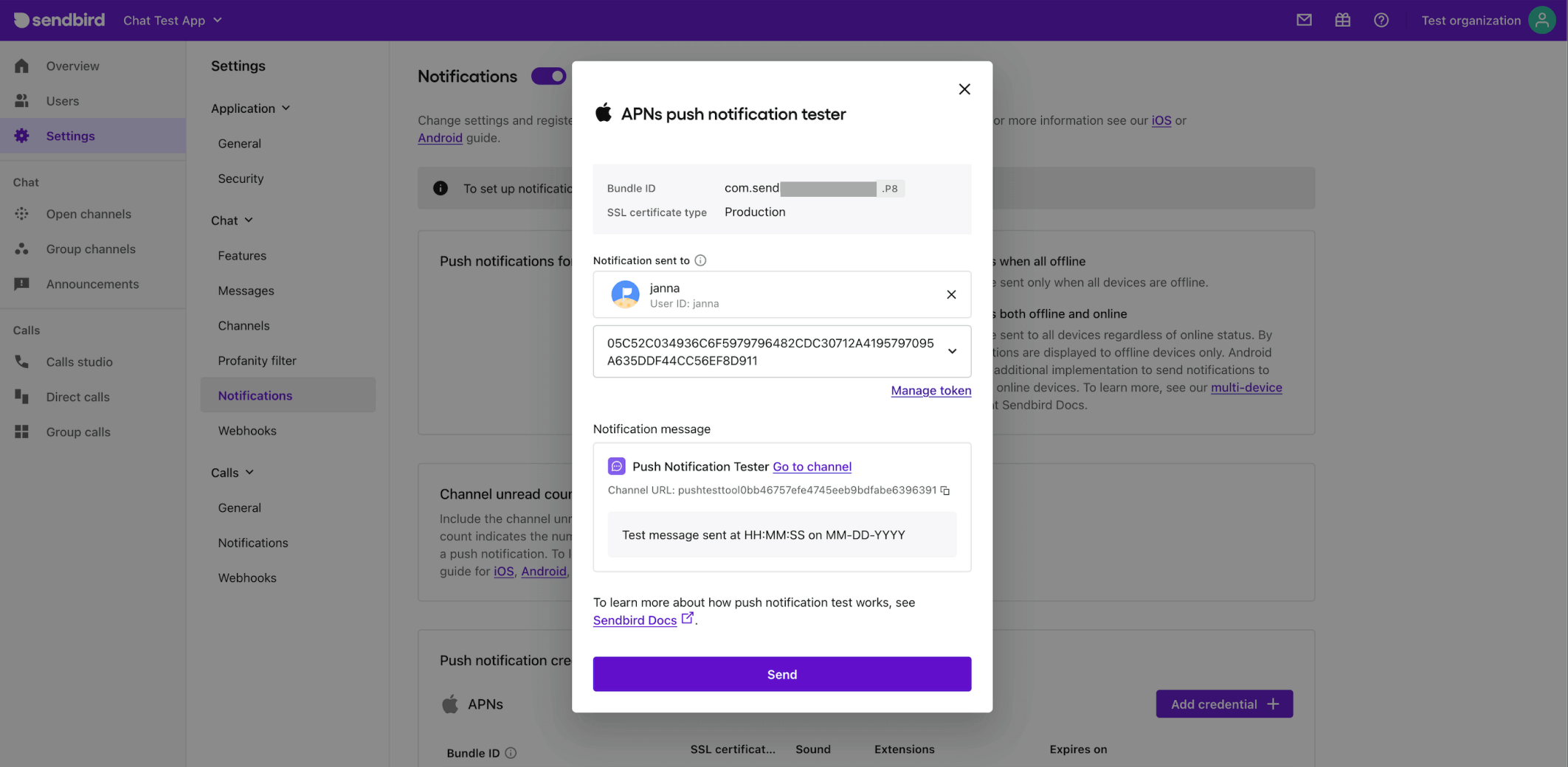Open Channels settings
This screenshot has height=767, width=1568.
tap(244, 325)
